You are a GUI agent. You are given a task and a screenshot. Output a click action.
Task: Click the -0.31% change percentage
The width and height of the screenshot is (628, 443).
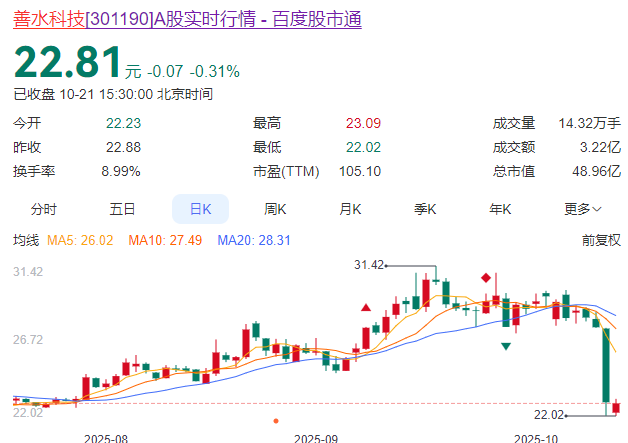[215, 72]
